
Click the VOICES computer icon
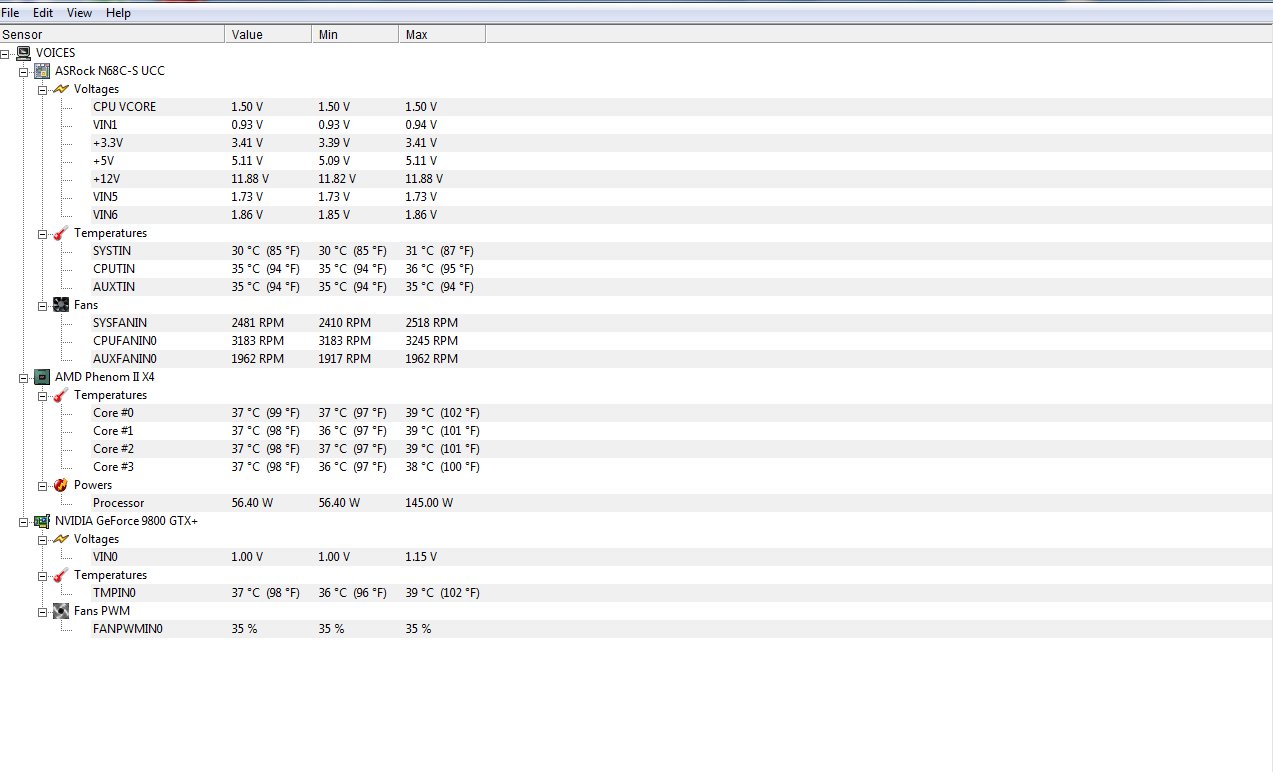(x=23, y=53)
